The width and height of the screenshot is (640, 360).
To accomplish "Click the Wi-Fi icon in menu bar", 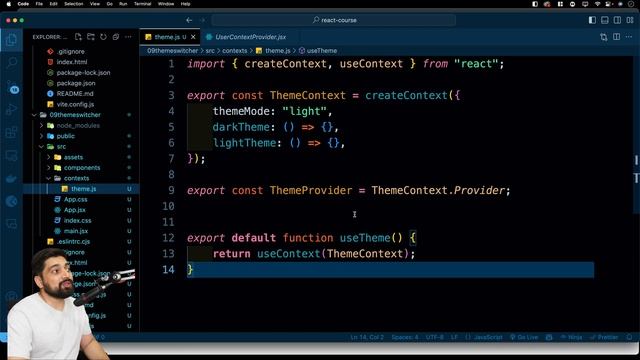I will [598, 4].
